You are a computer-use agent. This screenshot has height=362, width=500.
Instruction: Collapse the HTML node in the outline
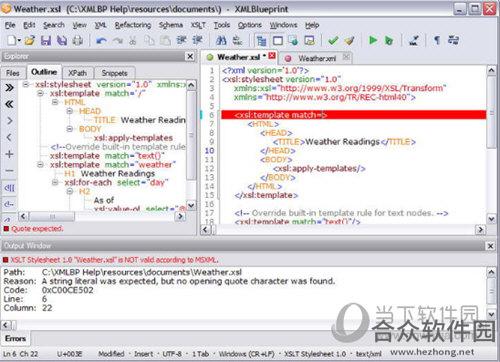pyautogui.click(x=55, y=102)
